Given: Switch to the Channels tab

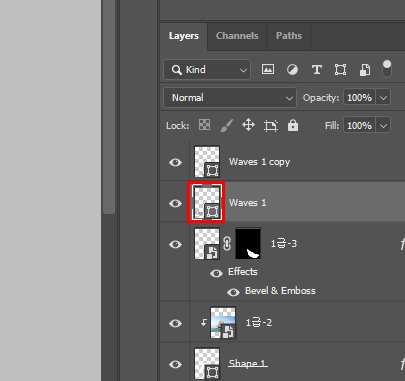Looking at the screenshot, I should pos(237,36).
